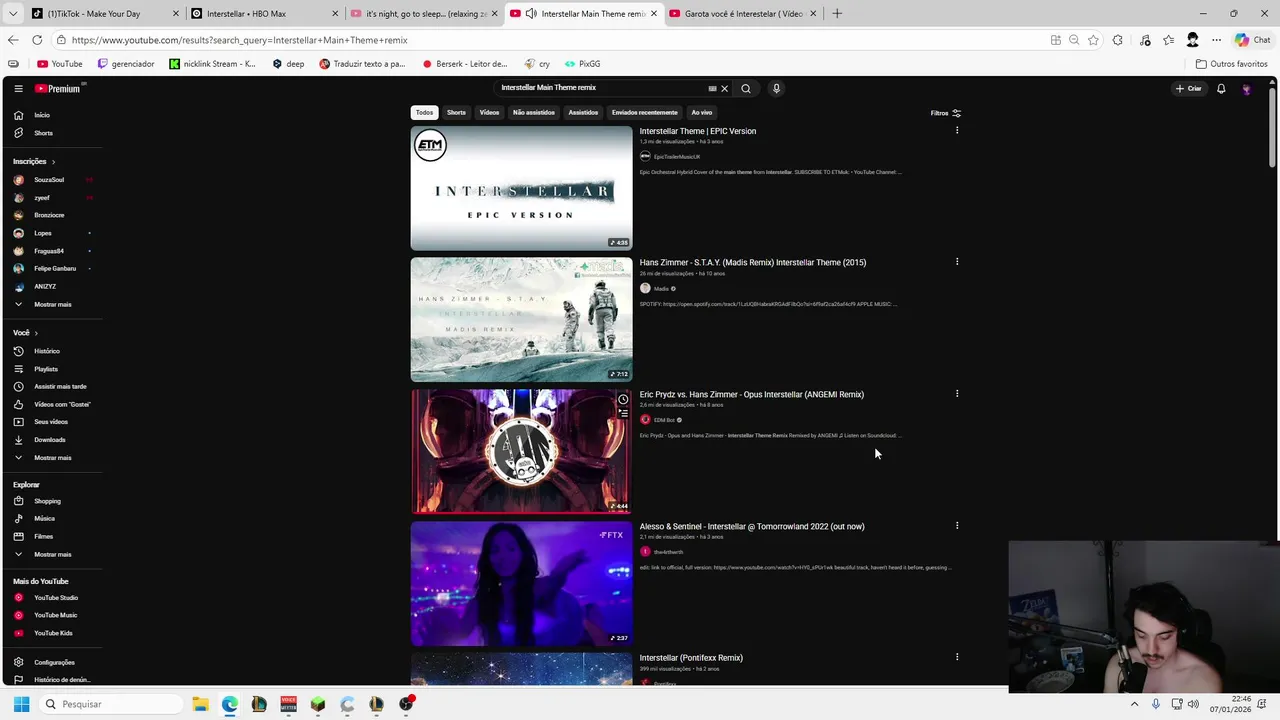Clear the YouTube search query
This screenshot has width=1280, height=720.
pyautogui.click(x=725, y=88)
